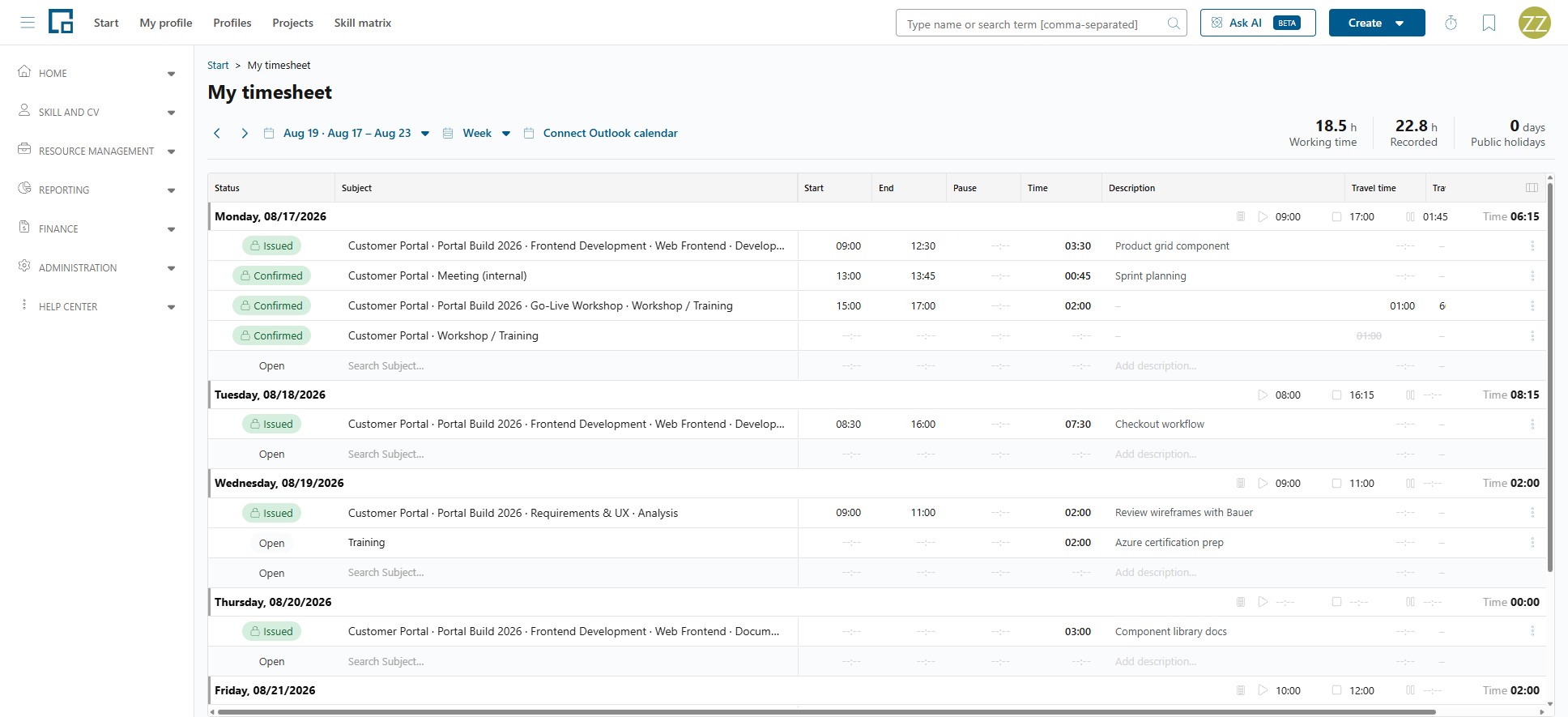Click the Ask AI BETA button
Viewport: 1568px width, 717px height.
pyautogui.click(x=1258, y=23)
